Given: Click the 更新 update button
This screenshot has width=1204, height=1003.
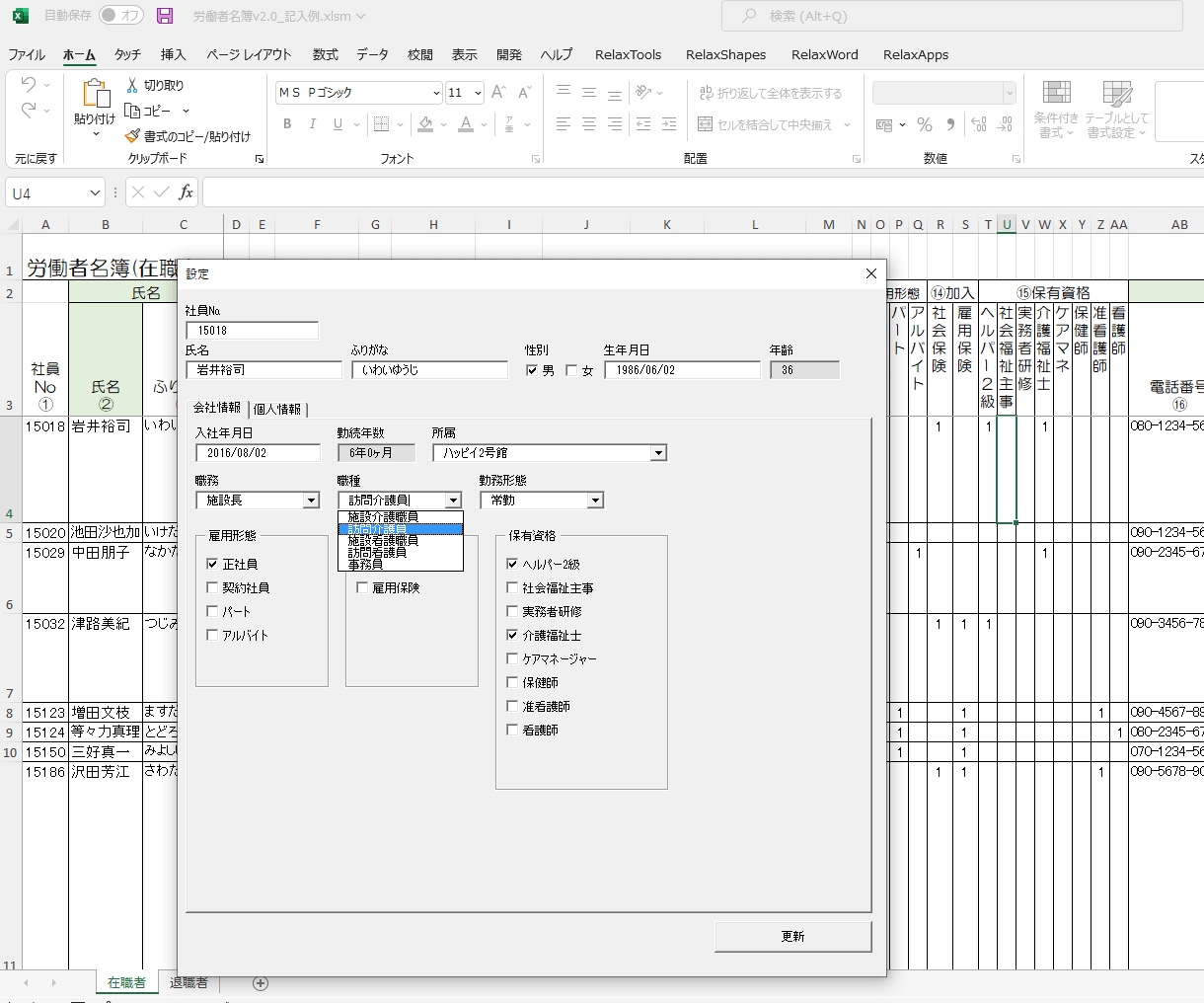Looking at the screenshot, I should (793, 937).
